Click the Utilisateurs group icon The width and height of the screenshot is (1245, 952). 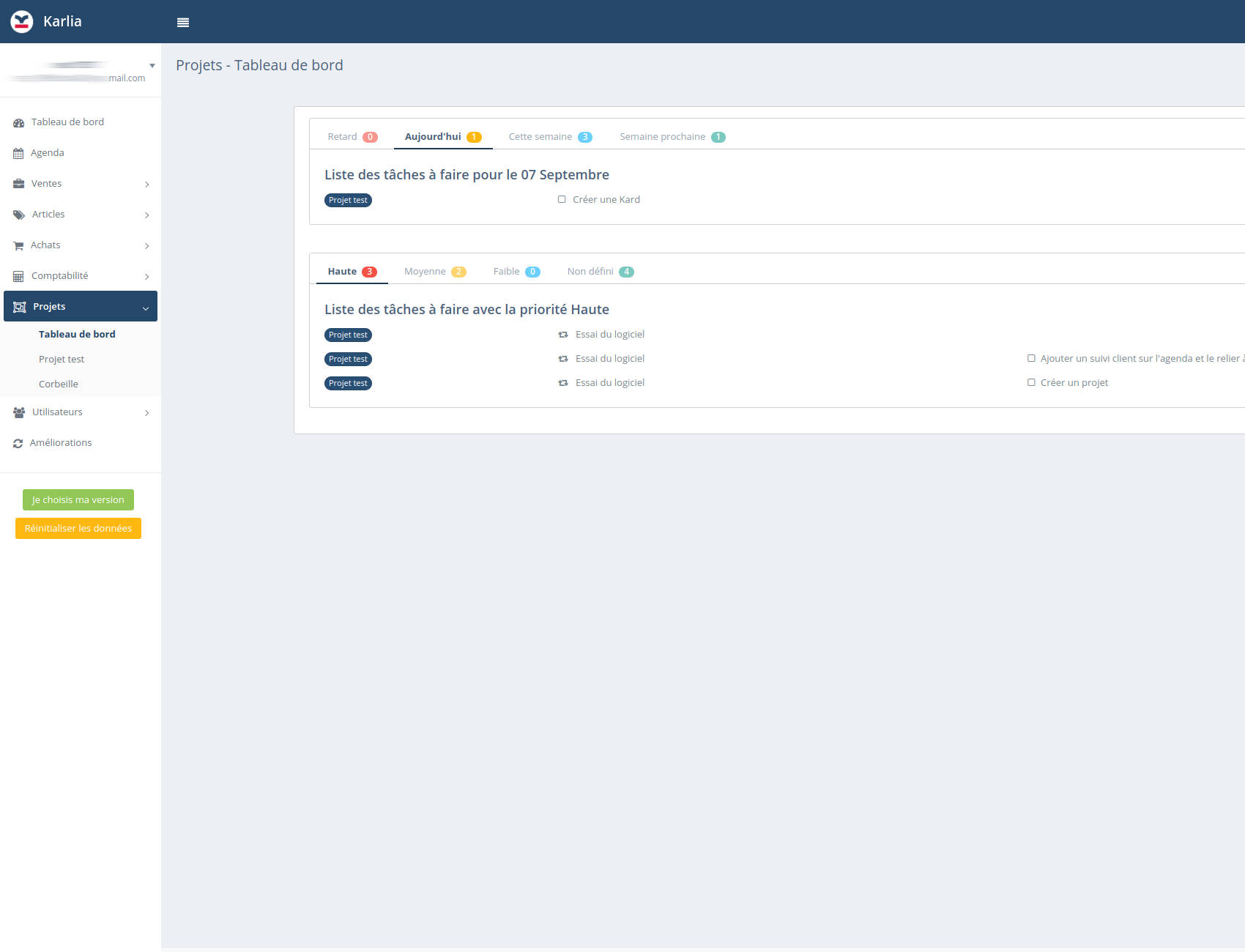[x=19, y=412]
